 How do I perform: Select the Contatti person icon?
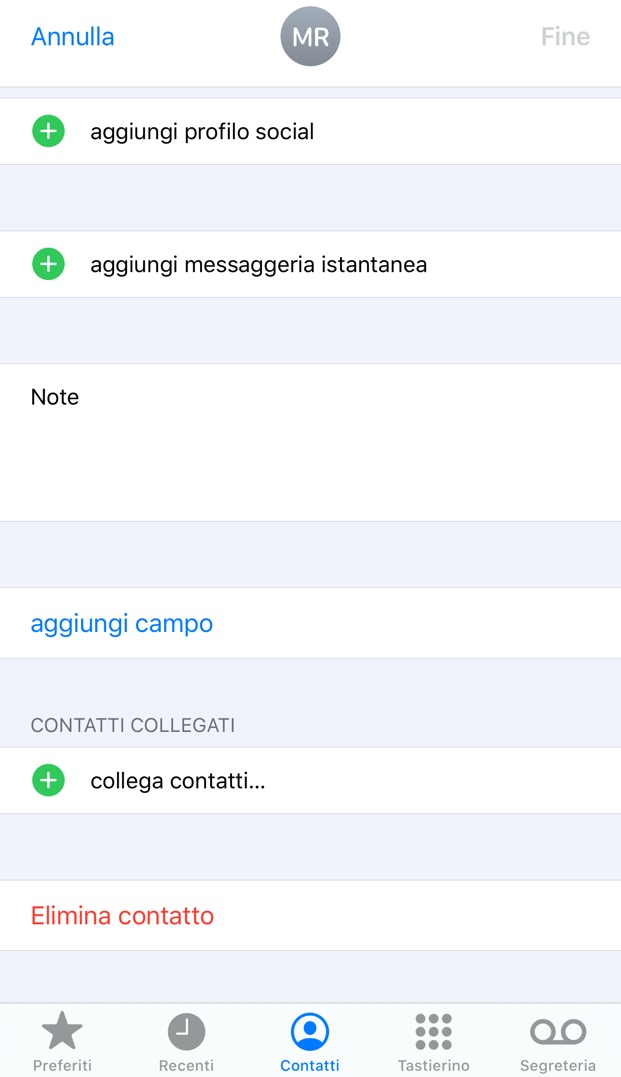[310, 1031]
